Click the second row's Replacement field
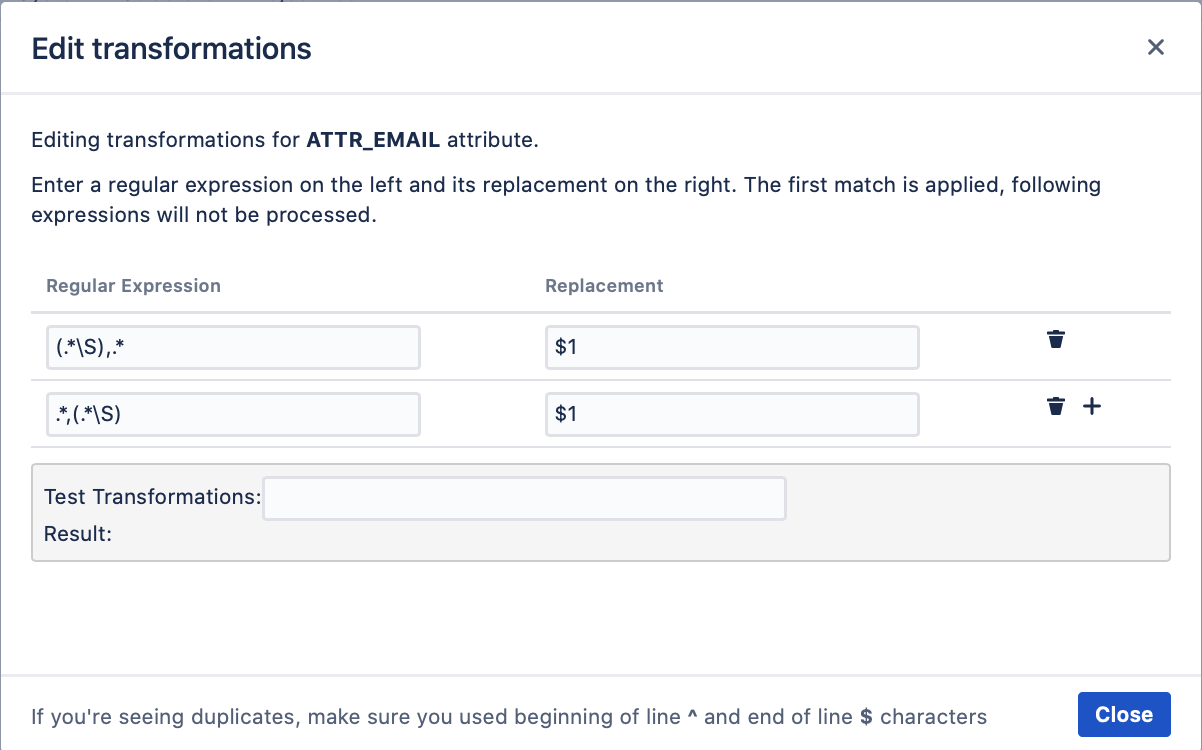This screenshot has width=1202, height=750. (x=731, y=414)
